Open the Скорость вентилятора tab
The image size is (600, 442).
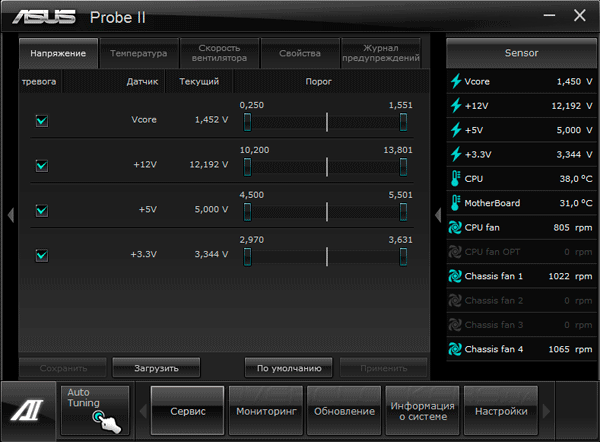(219, 53)
